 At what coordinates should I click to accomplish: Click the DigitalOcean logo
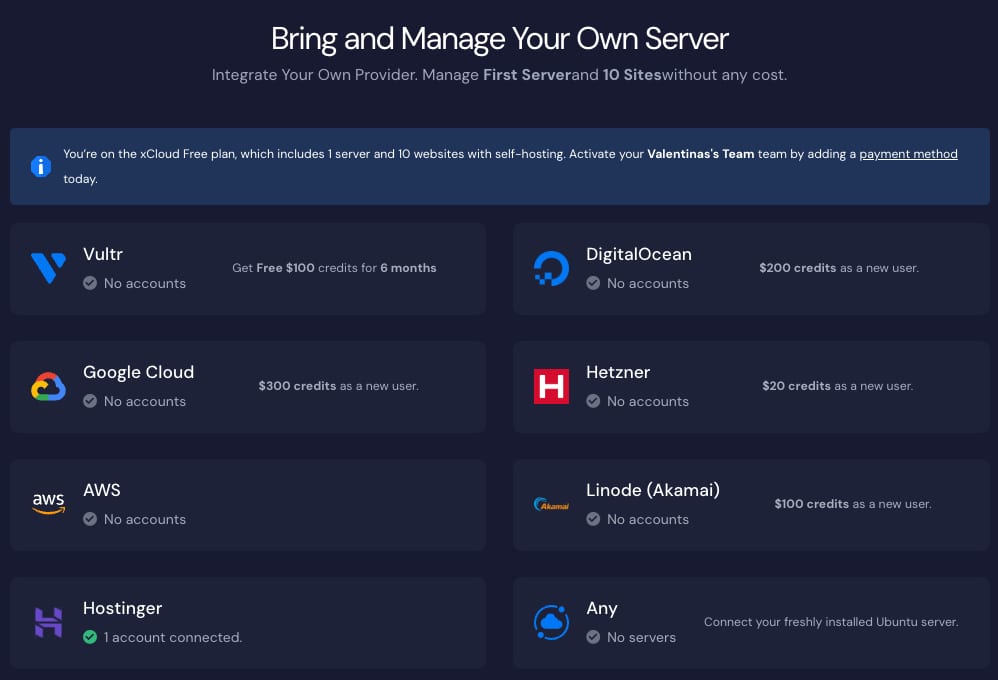click(551, 268)
